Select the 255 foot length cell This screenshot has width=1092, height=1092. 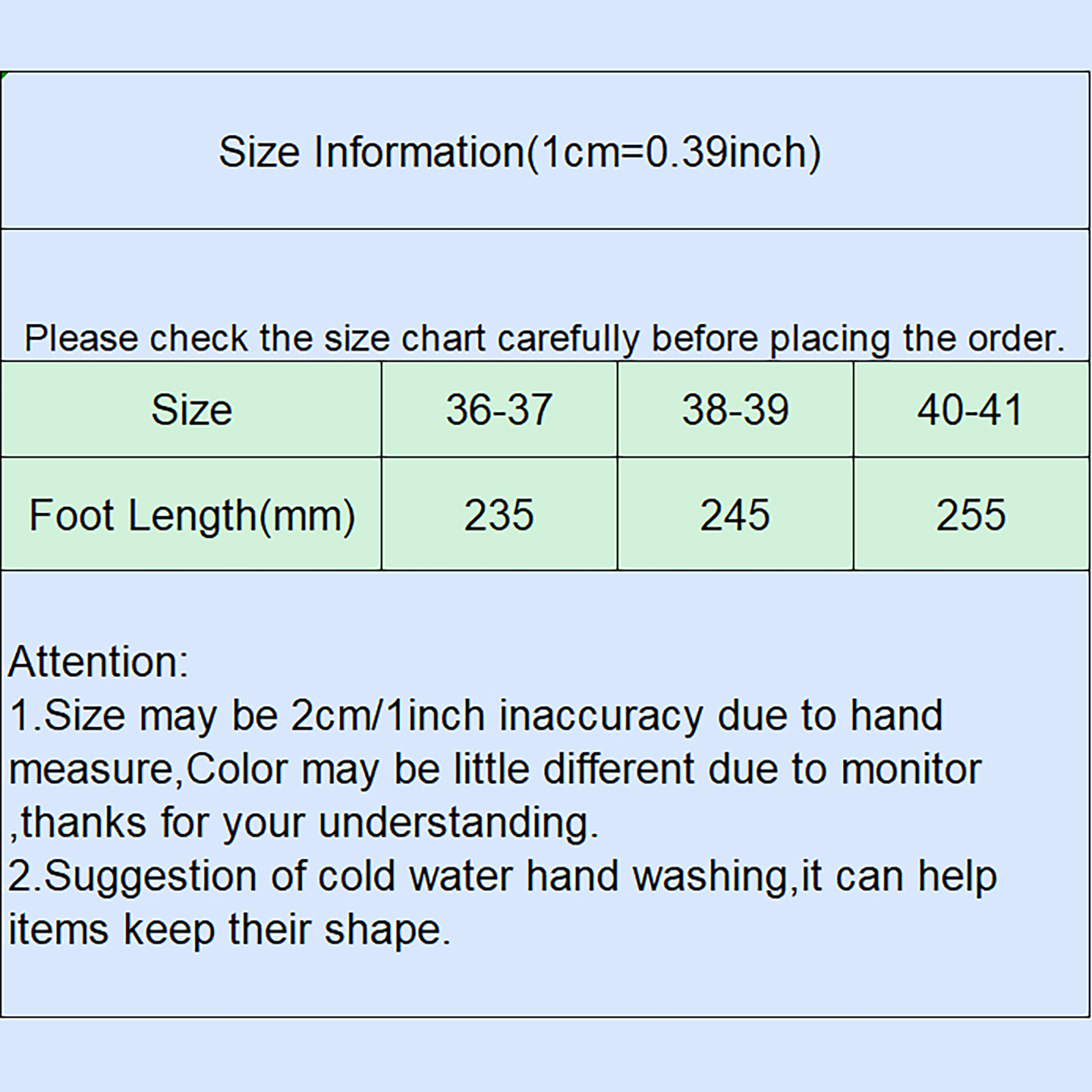coord(970,515)
